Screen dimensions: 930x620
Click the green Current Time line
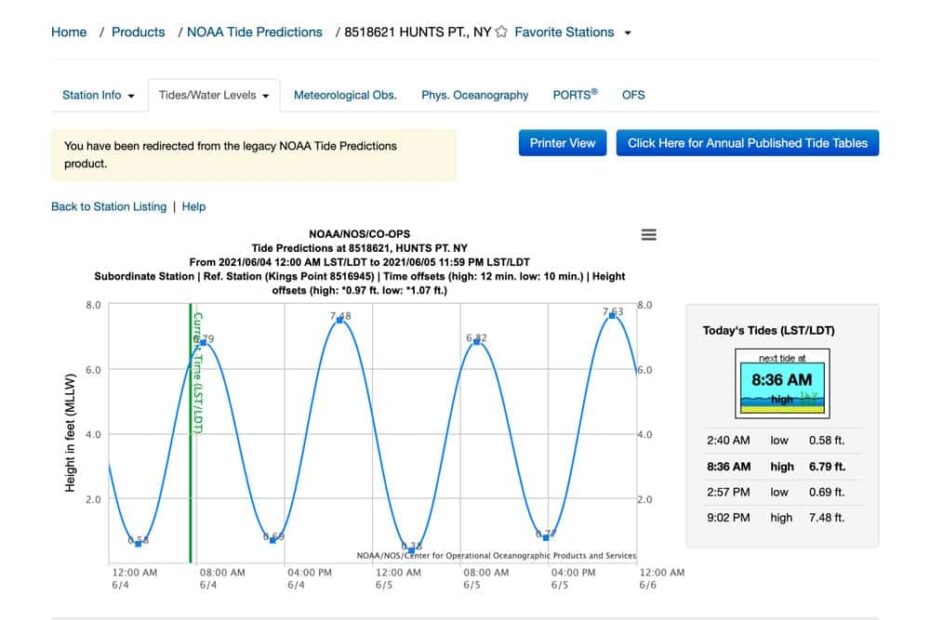[190, 433]
